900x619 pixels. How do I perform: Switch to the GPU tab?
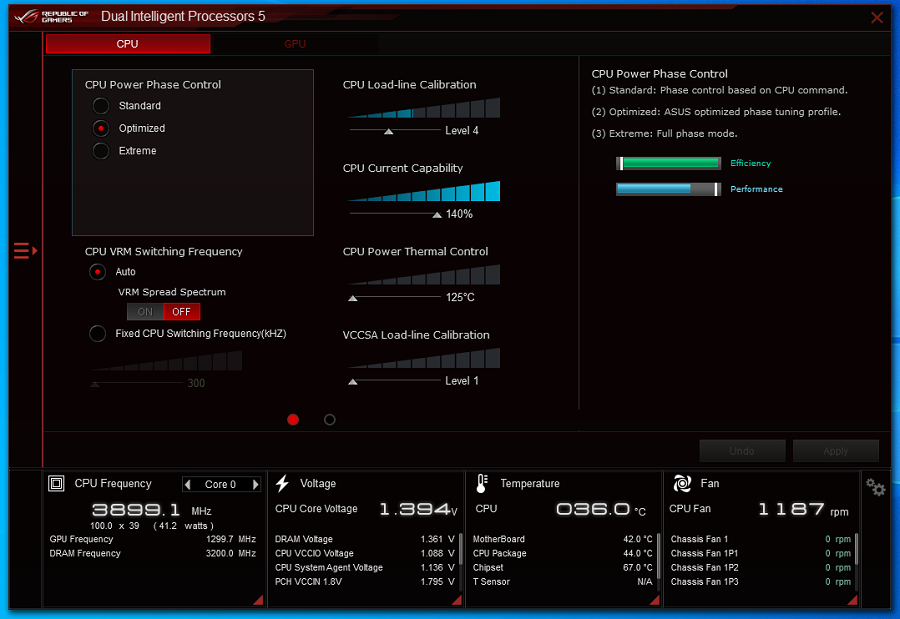point(295,44)
